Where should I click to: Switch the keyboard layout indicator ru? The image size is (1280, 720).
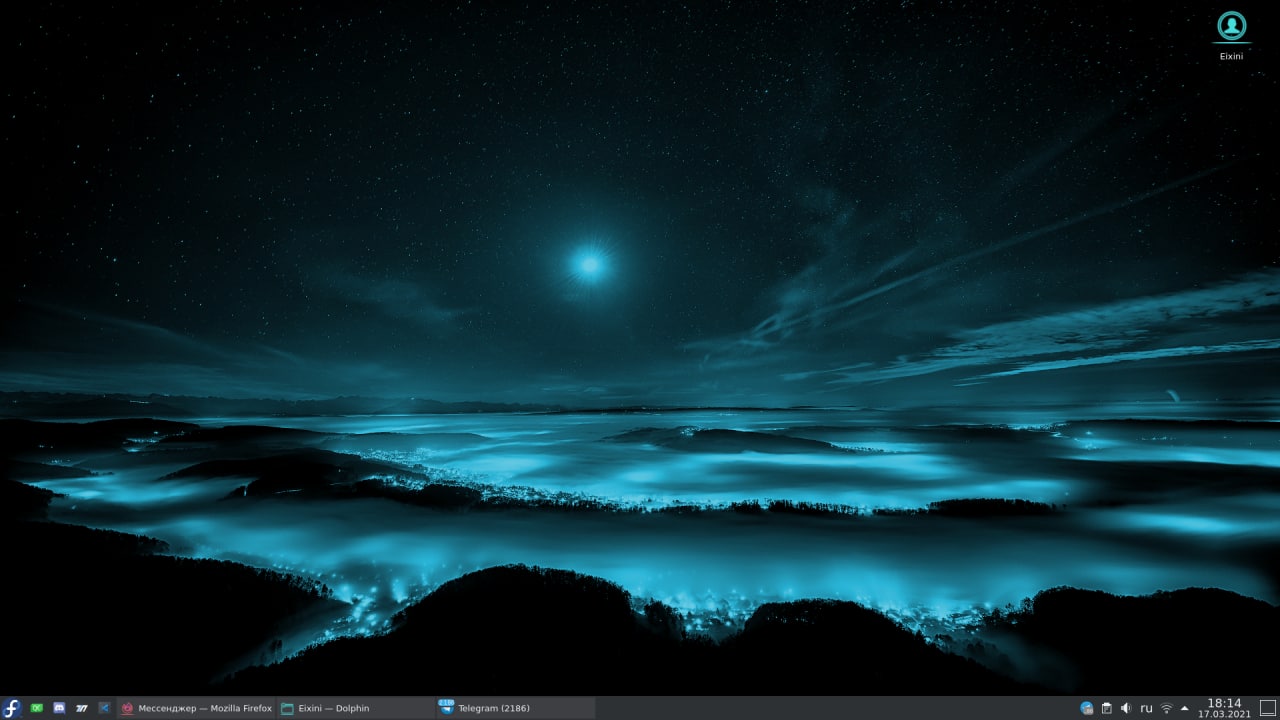[x=1146, y=708]
